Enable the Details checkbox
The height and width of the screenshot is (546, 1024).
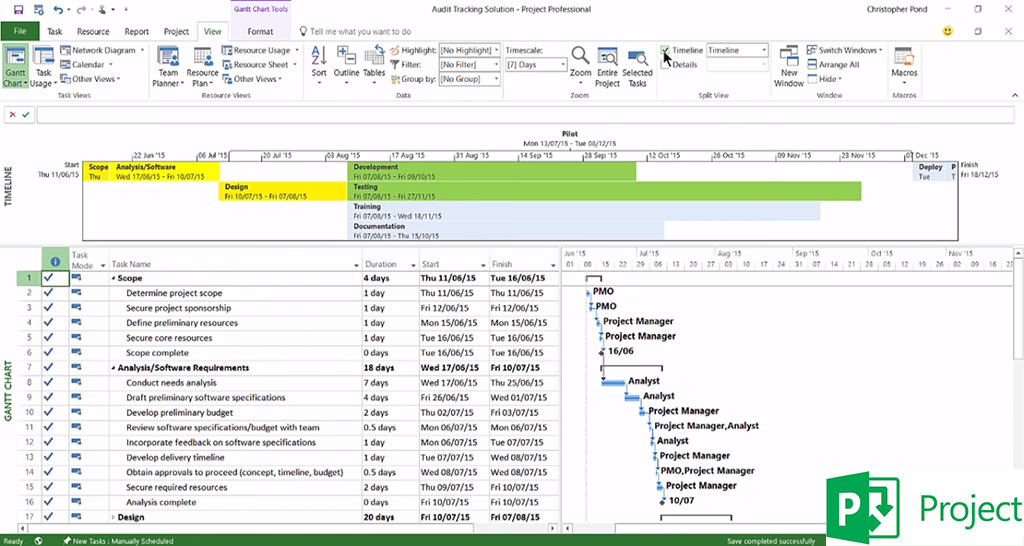[666, 65]
